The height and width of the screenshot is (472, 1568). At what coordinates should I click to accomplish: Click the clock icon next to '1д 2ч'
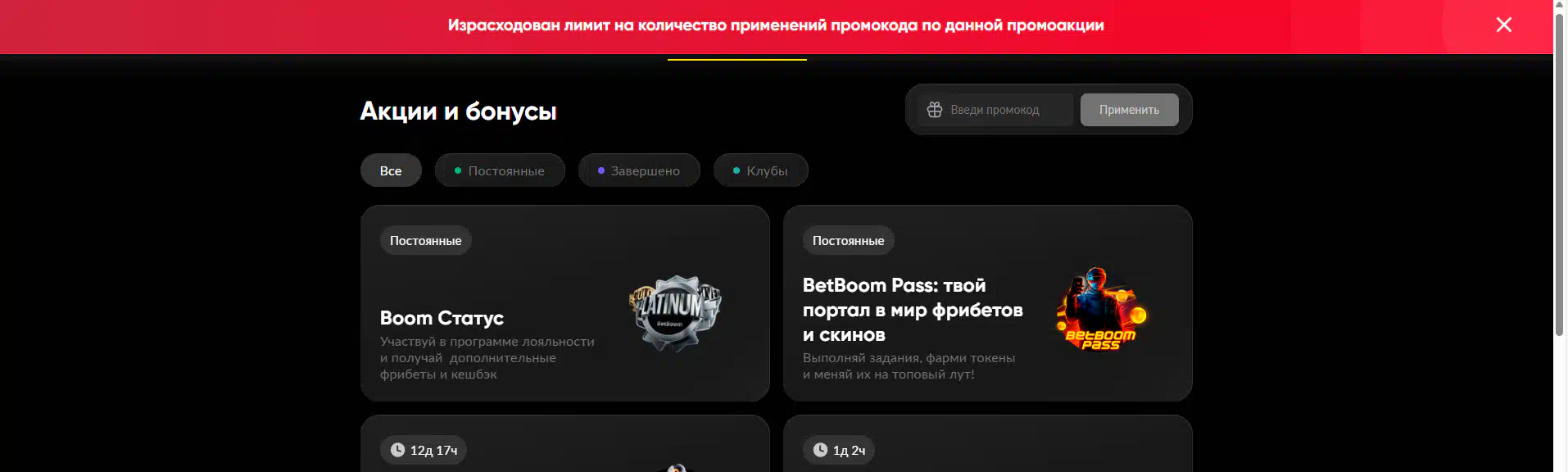[820, 450]
